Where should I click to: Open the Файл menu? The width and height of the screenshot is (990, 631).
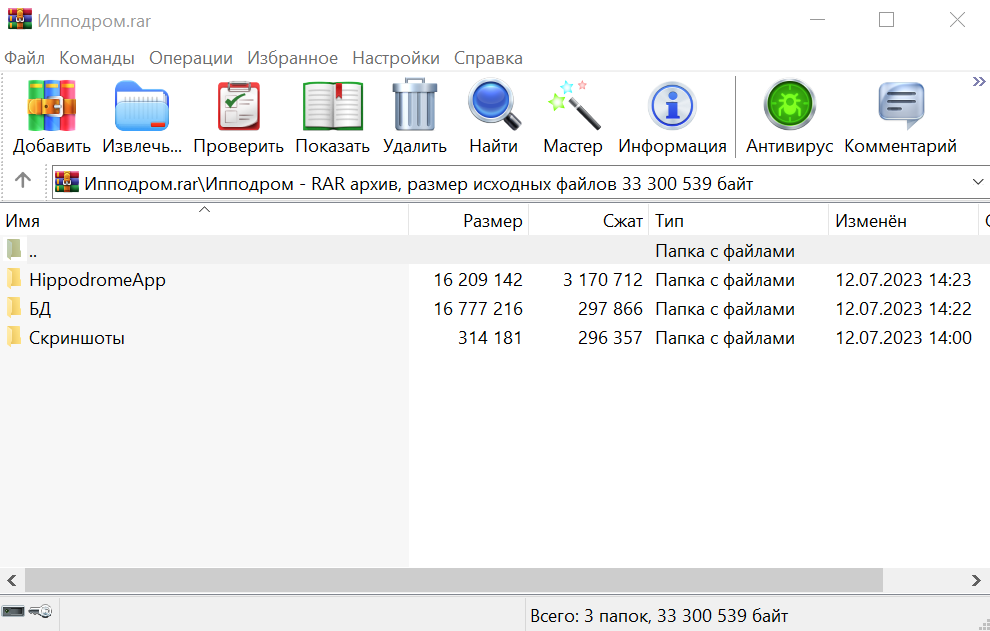coord(24,58)
